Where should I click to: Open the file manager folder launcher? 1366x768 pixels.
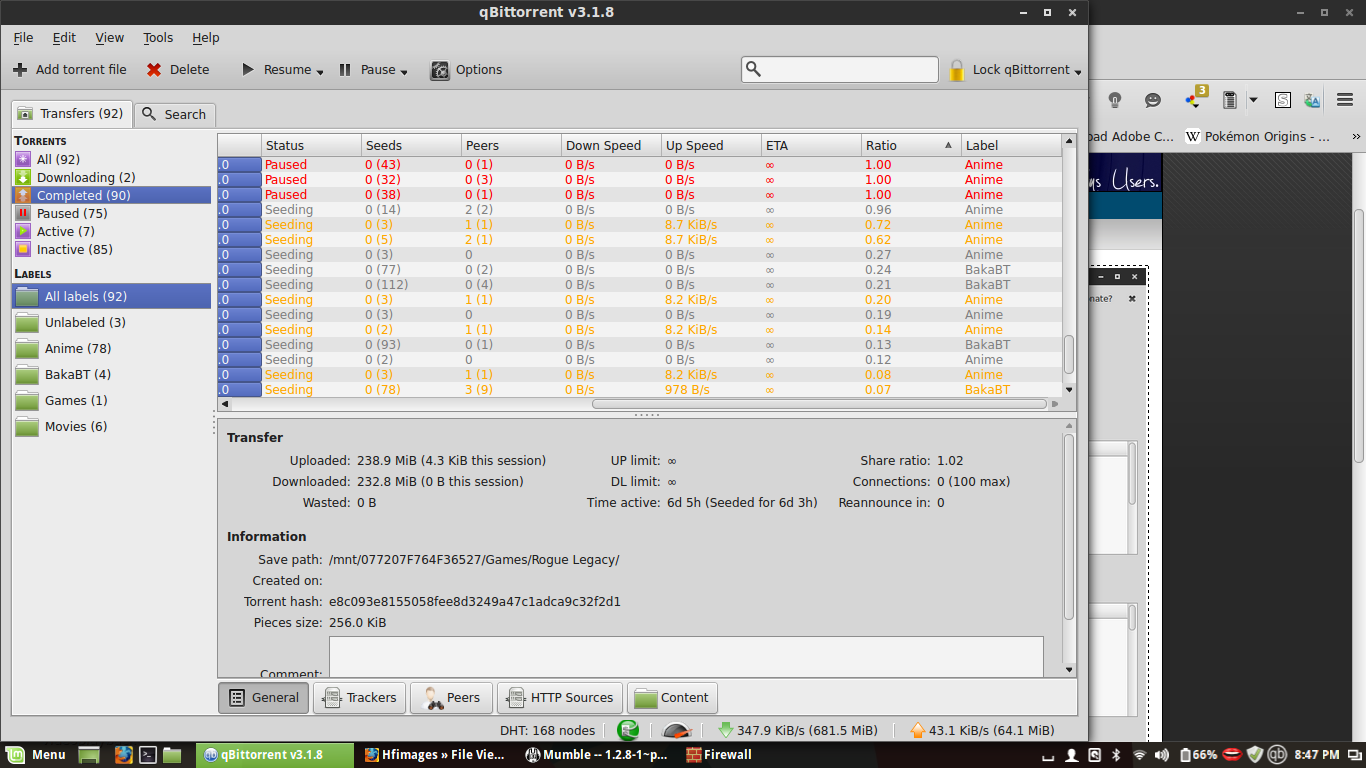172,755
